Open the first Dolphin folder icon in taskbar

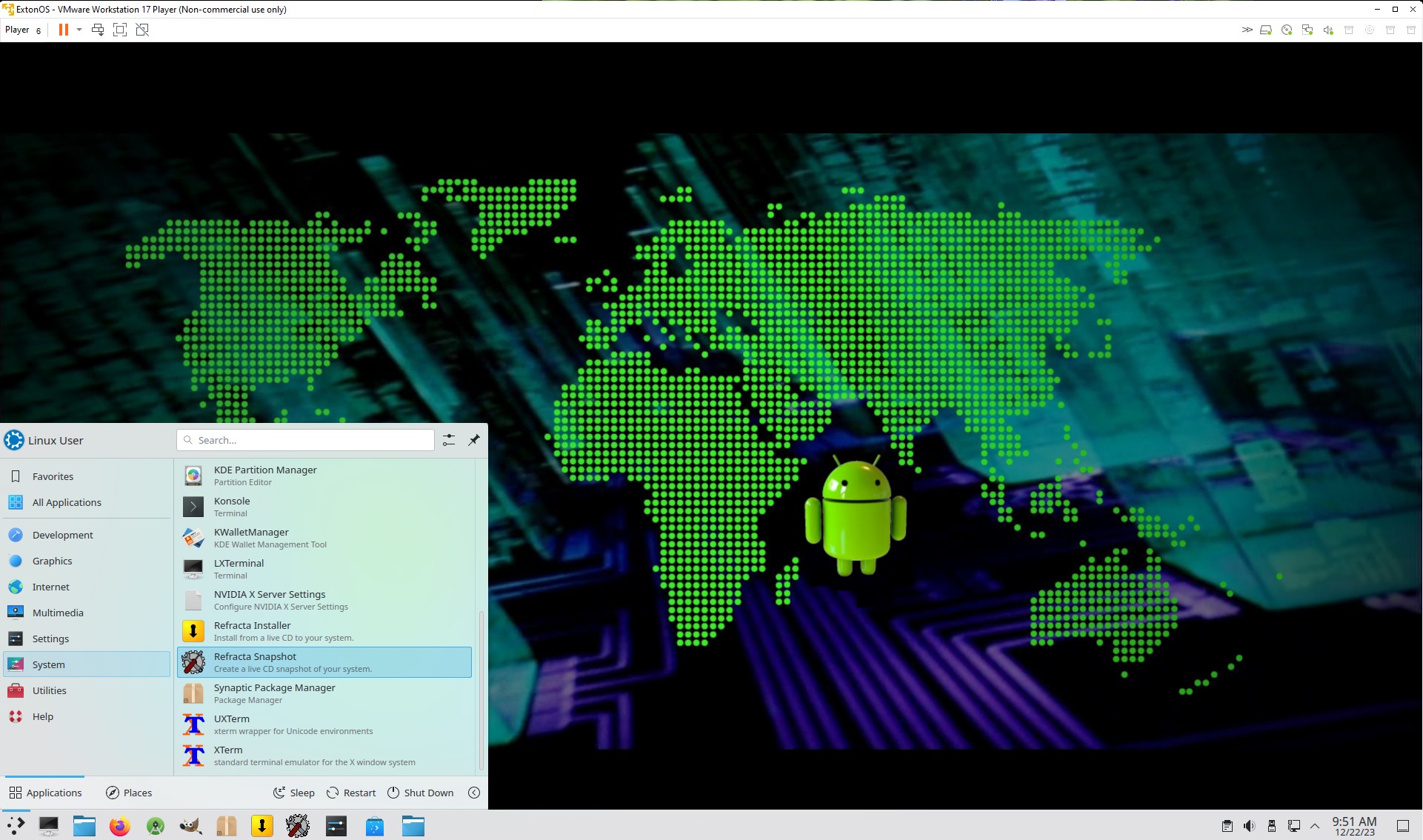coord(84,826)
